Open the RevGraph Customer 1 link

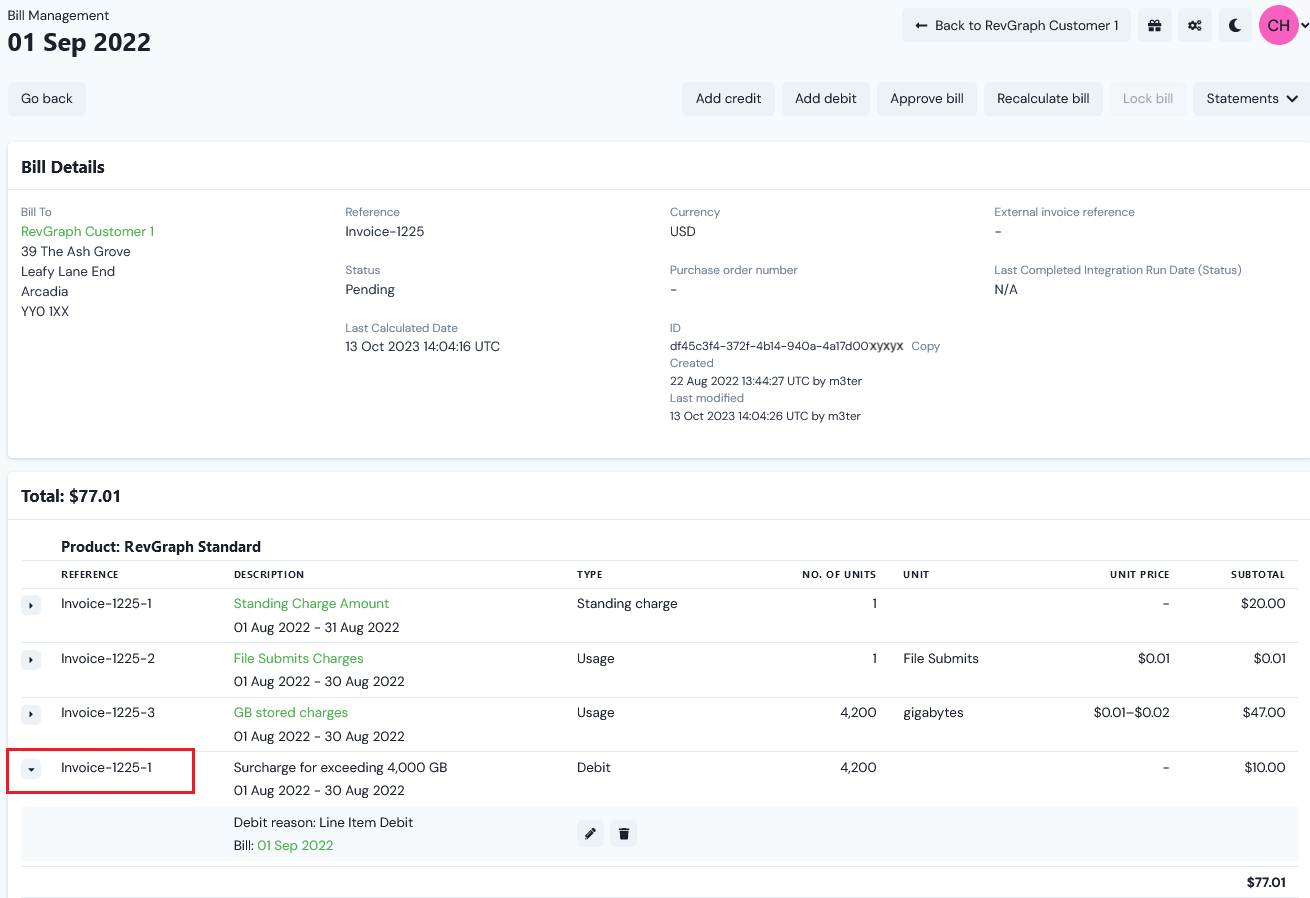click(87, 231)
